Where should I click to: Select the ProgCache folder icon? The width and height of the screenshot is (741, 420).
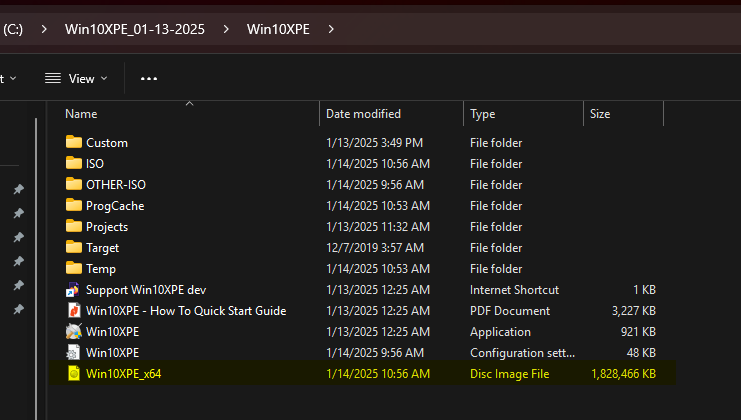tap(73, 205)
